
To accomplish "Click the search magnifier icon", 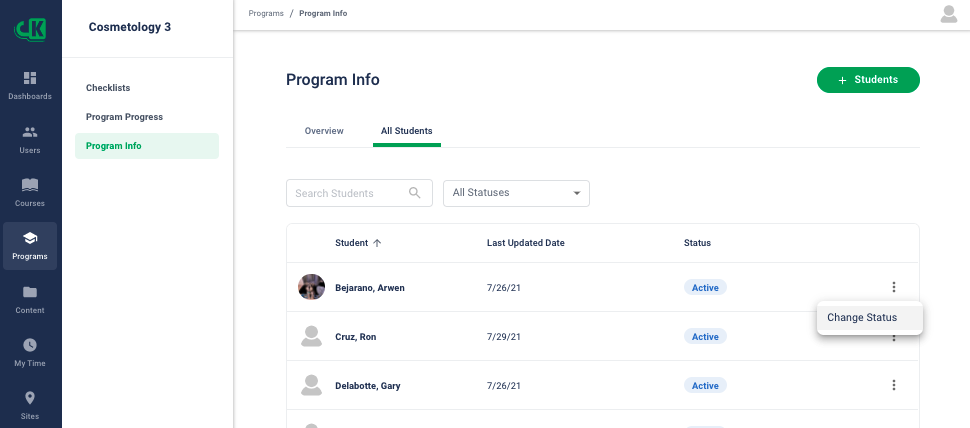I will [414, 192].
